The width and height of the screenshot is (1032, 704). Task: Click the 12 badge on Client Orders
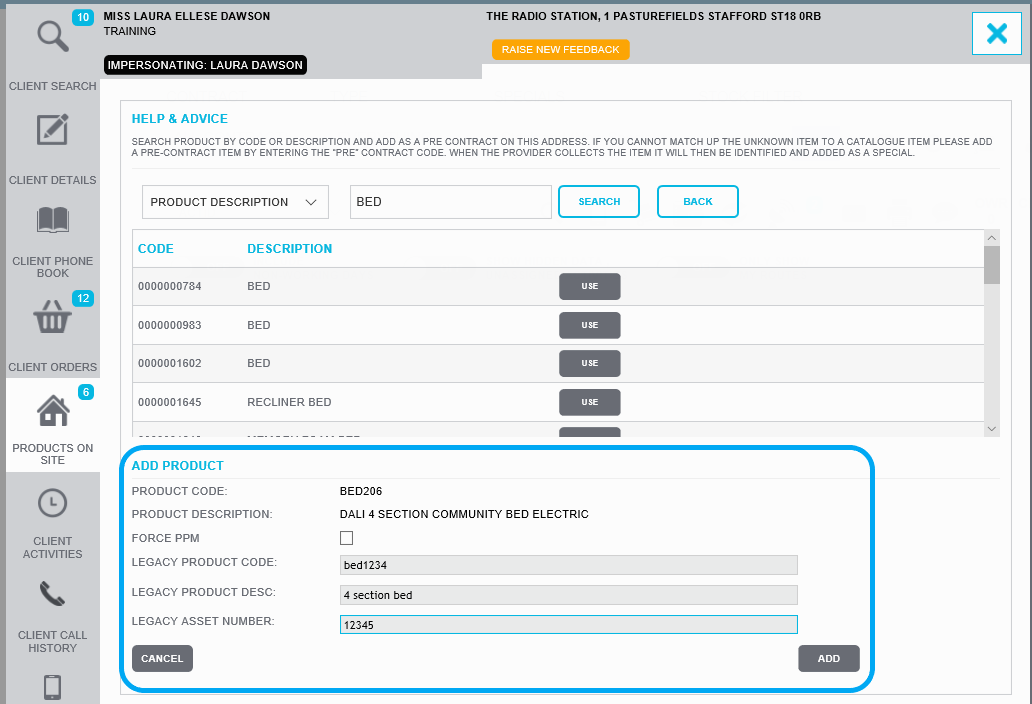click(x=83, y=298)
